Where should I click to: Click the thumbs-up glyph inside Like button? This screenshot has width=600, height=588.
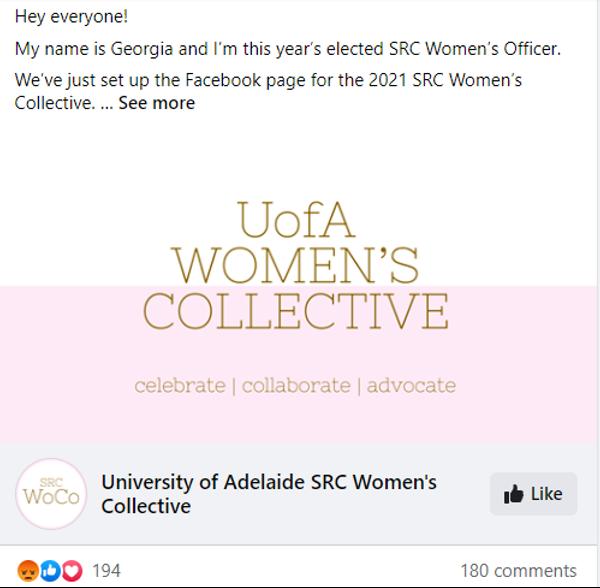pyautogui.click(x=513, y=494)
